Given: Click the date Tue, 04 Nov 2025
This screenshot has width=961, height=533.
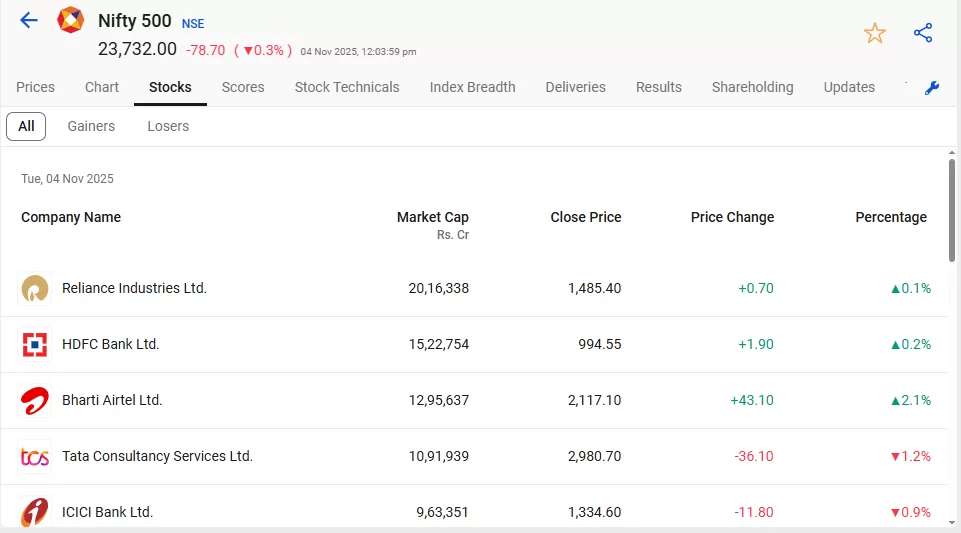Looking at the screenshot, I should click(x=67, y=179).
